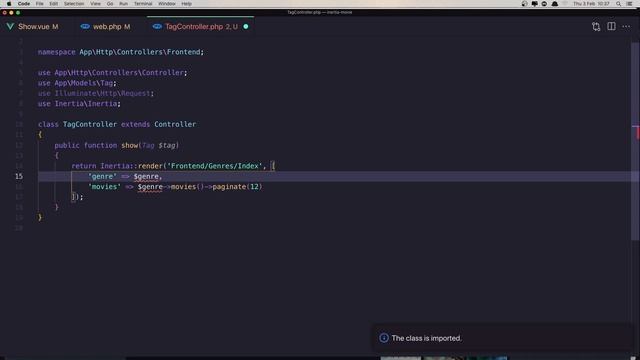The height and width of the screenshot is (360, 640).
Task: Open the View menu
Action: tap(95, 4)
